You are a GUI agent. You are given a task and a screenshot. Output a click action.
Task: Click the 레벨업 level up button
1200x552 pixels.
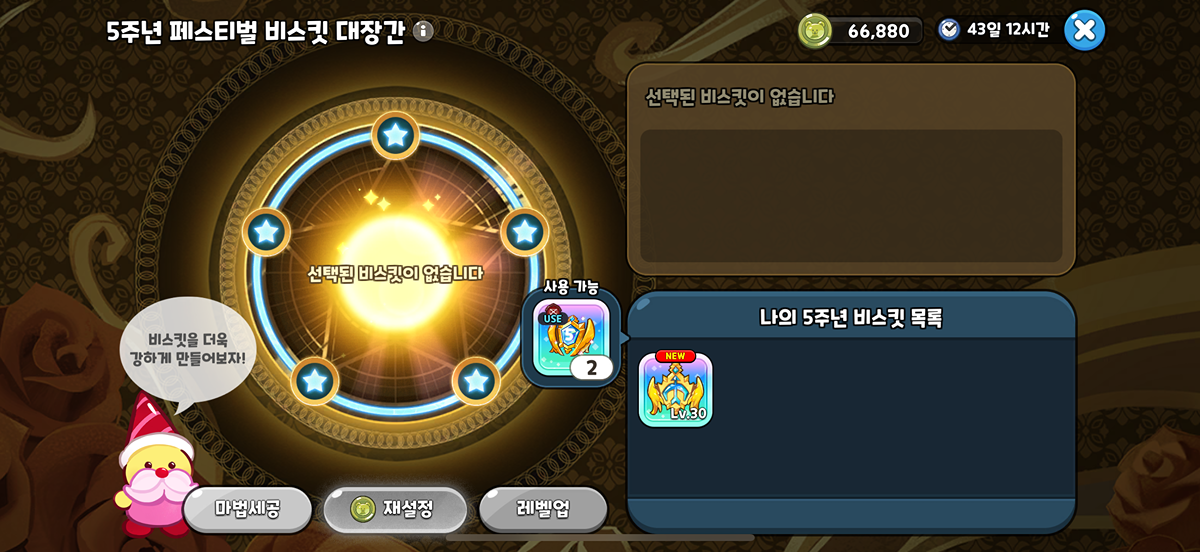(x=543, y=509)
